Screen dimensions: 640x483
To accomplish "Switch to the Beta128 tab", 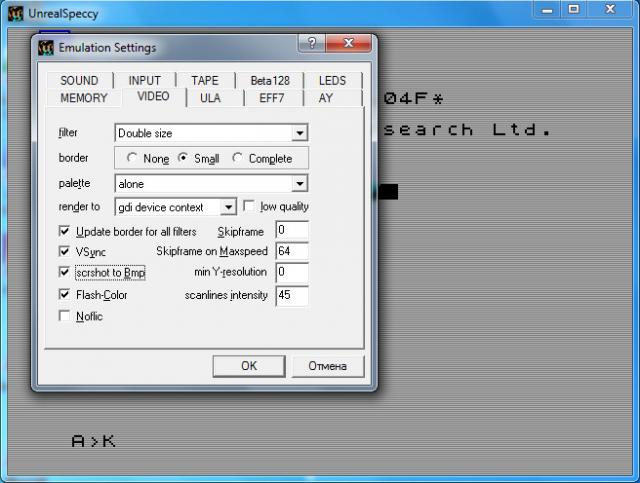I will pyautogui.click(x=270, y=81).
